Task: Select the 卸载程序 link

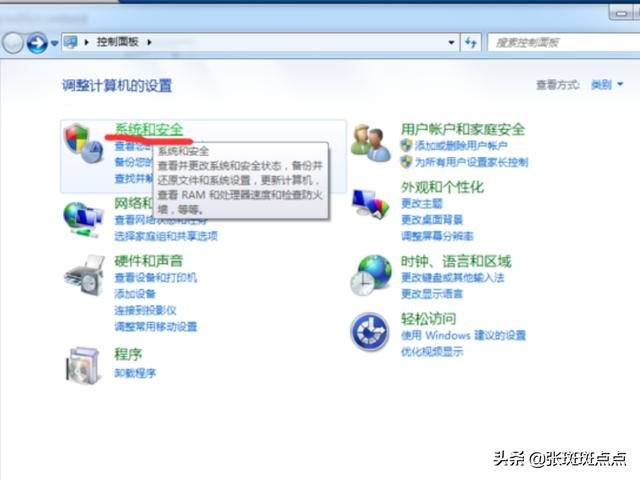Action: 135,373
